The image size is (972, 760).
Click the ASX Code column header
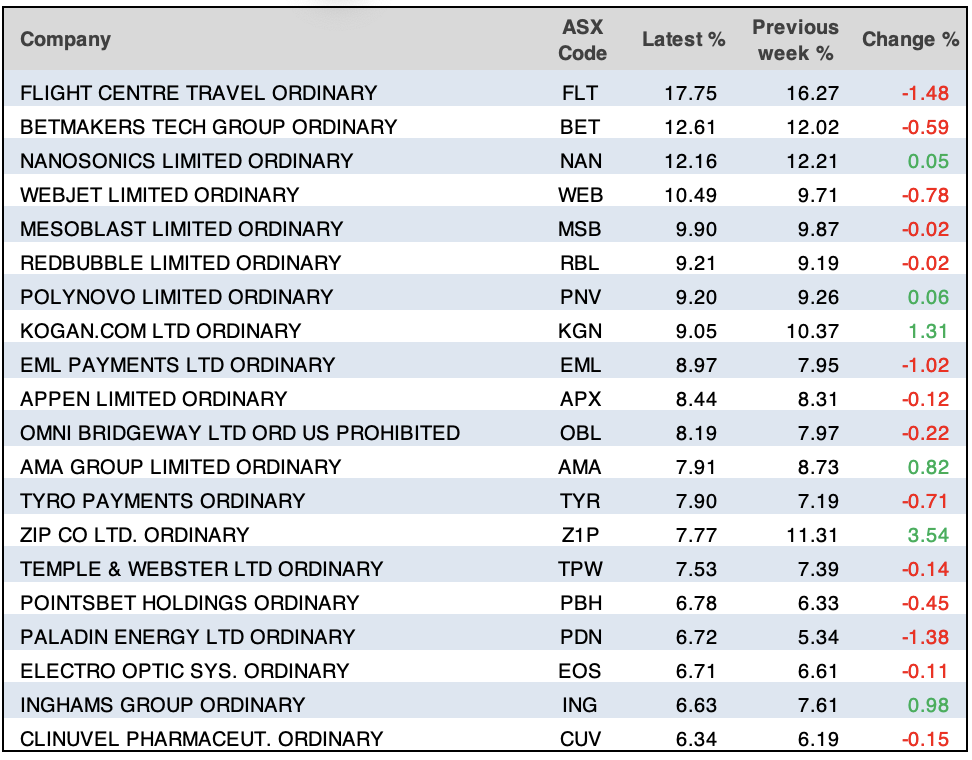pos(582,40)
